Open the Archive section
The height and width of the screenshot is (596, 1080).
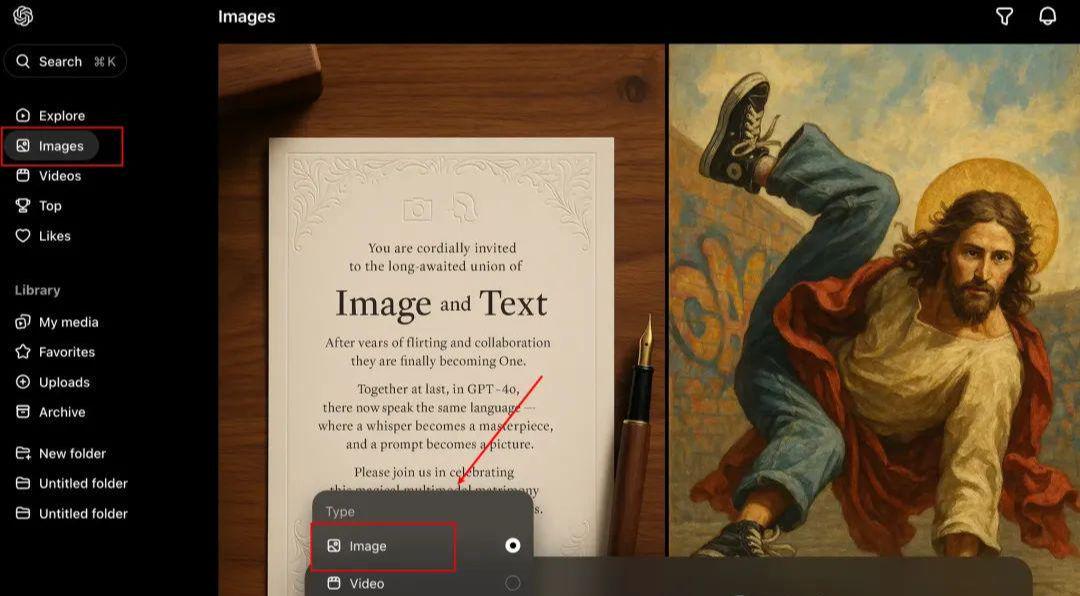[x=61, y=412]
